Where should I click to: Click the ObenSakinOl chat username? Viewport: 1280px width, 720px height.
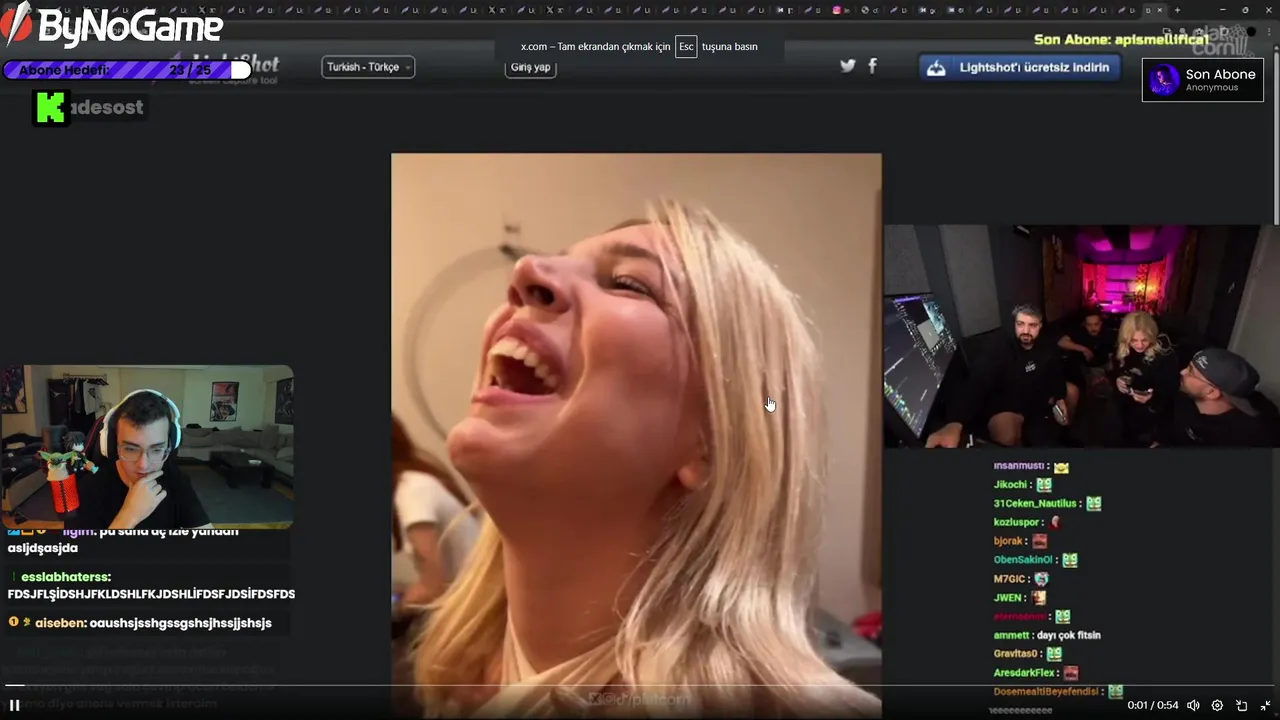(1023, 560)
